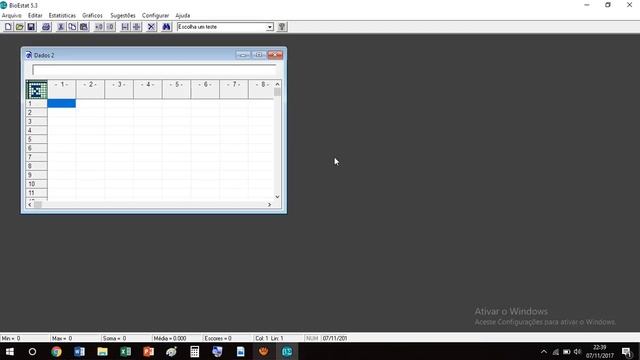This screenshot has height=360, width=640.
Task: Open the notification center icon
Action: coord(627,352)
